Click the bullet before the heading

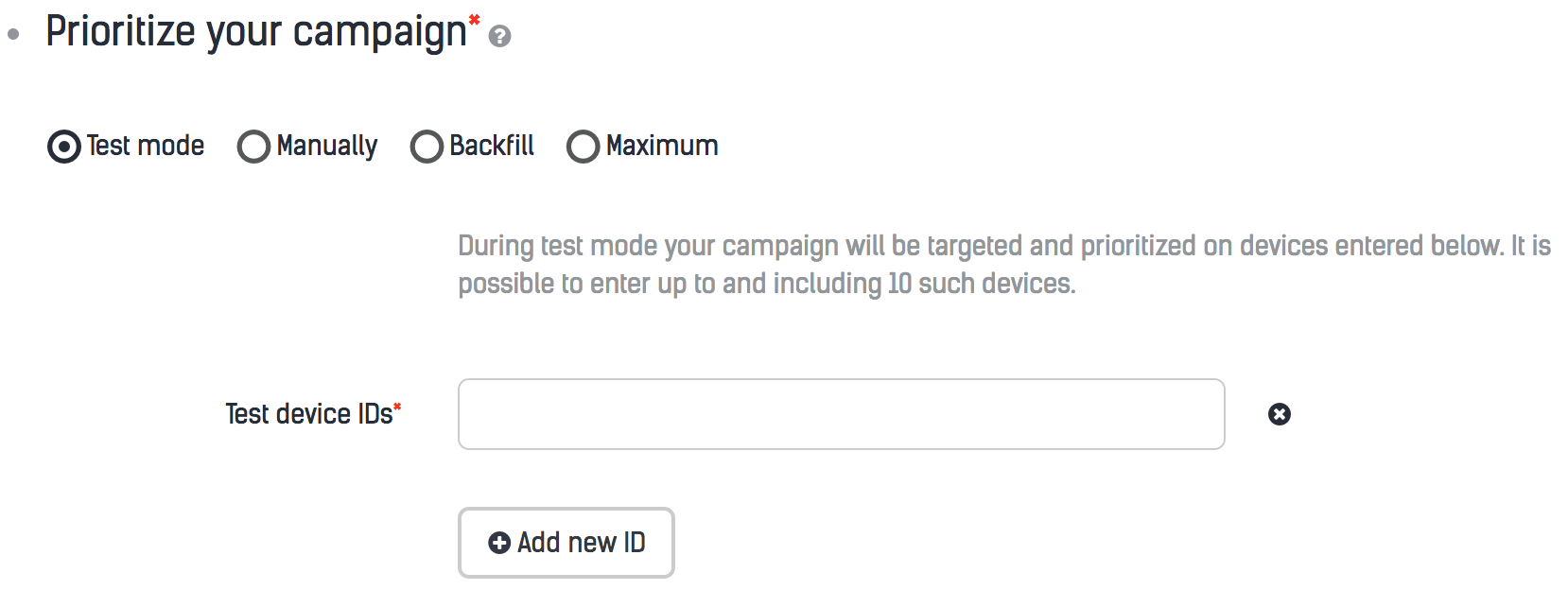pyautogui.click(x=13, y=35)
